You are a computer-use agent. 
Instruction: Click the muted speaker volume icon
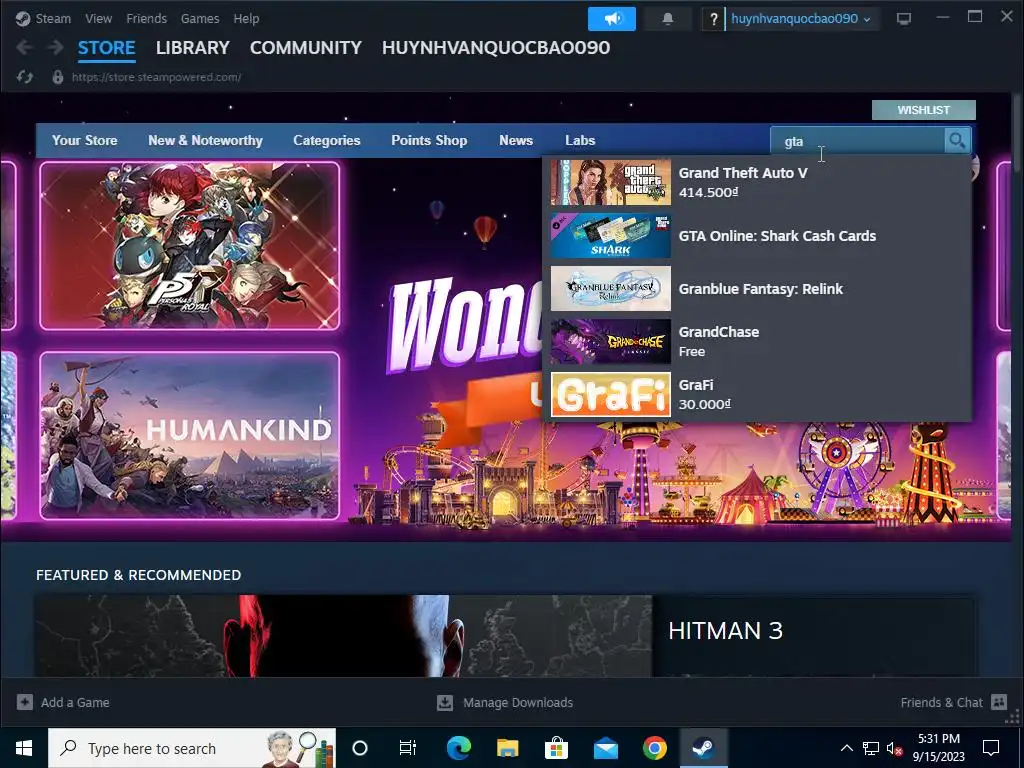(894, 748)
